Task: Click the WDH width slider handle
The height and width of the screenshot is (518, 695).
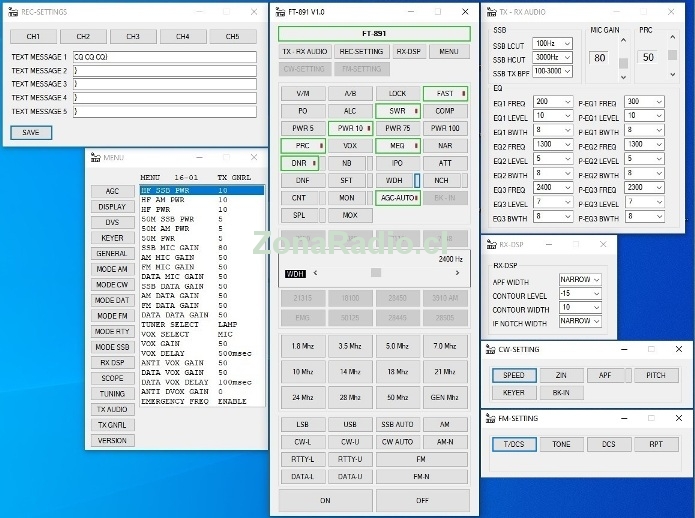Action: click(376, 273)
